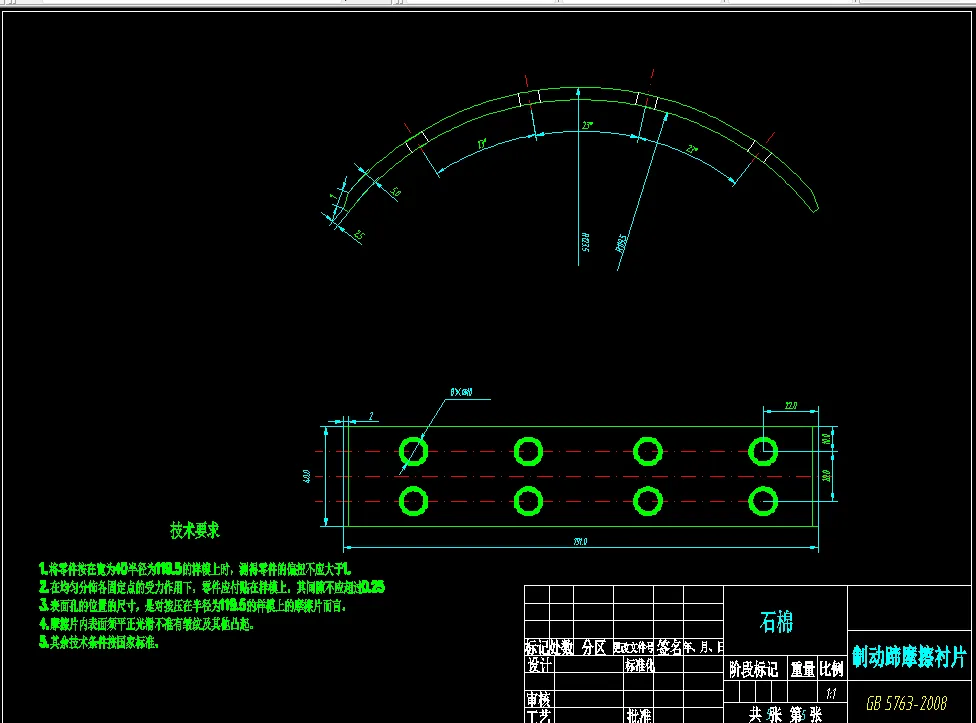Viewport: 976px width, 723px height.
Task: Click the '重量' title block cell
Action: (x=802, y=669)
